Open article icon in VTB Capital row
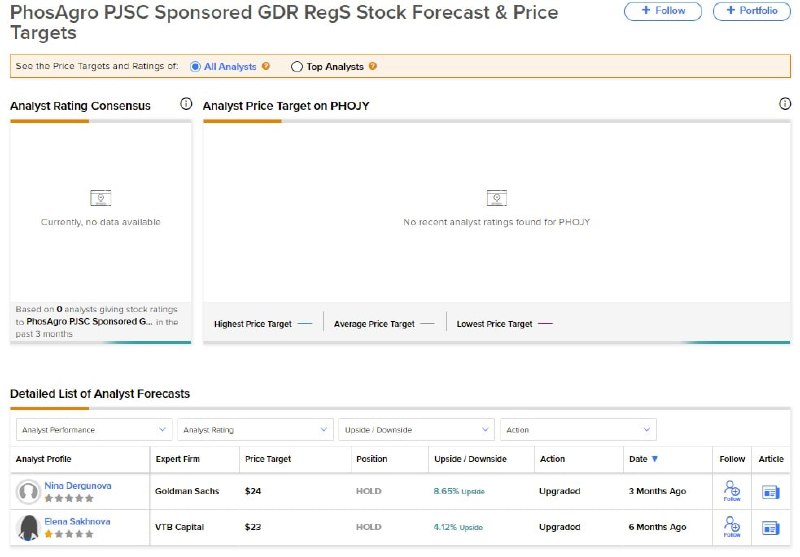800x557 pixels. [x=770, y=528]
